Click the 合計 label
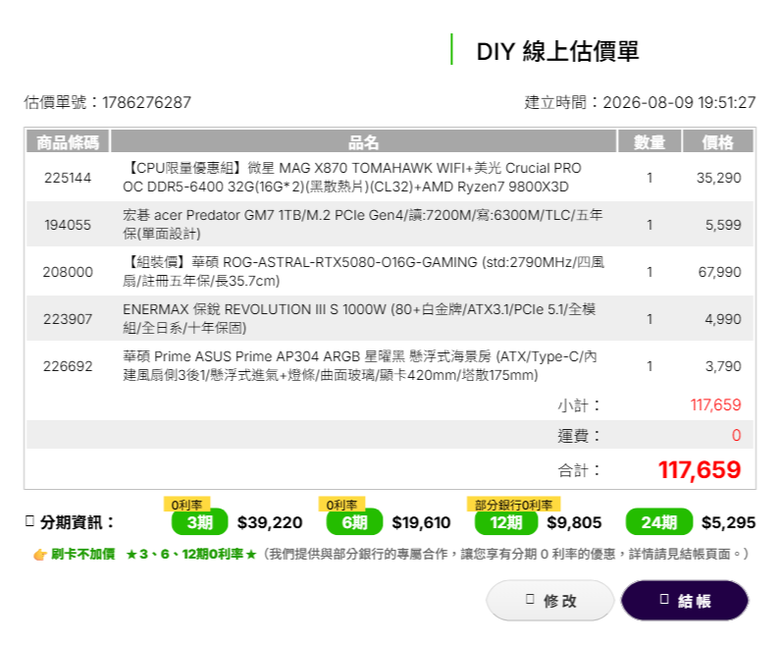The height and width of the screenshot is (645, 780). coord(579,470)
